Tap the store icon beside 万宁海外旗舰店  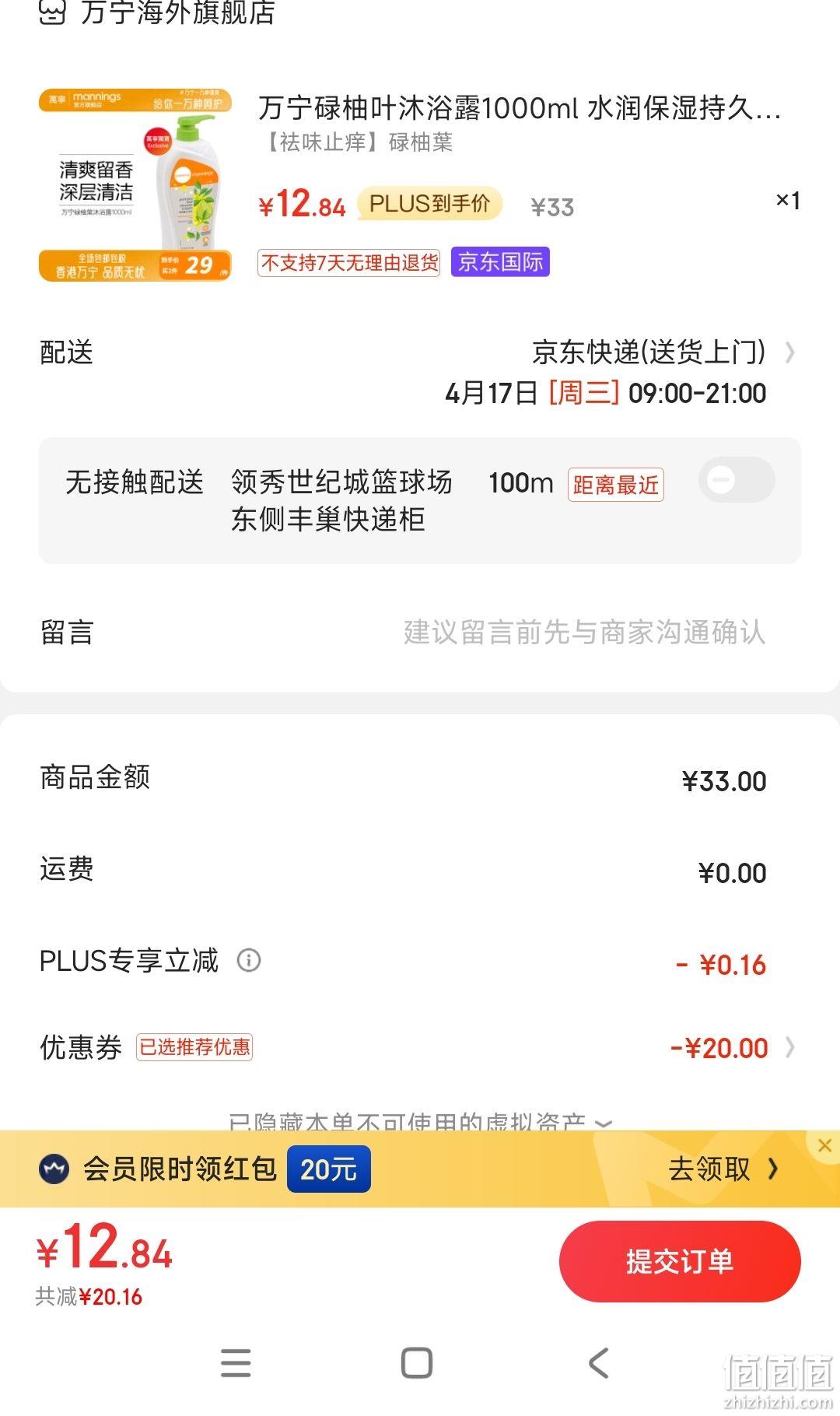coord(52,12)
